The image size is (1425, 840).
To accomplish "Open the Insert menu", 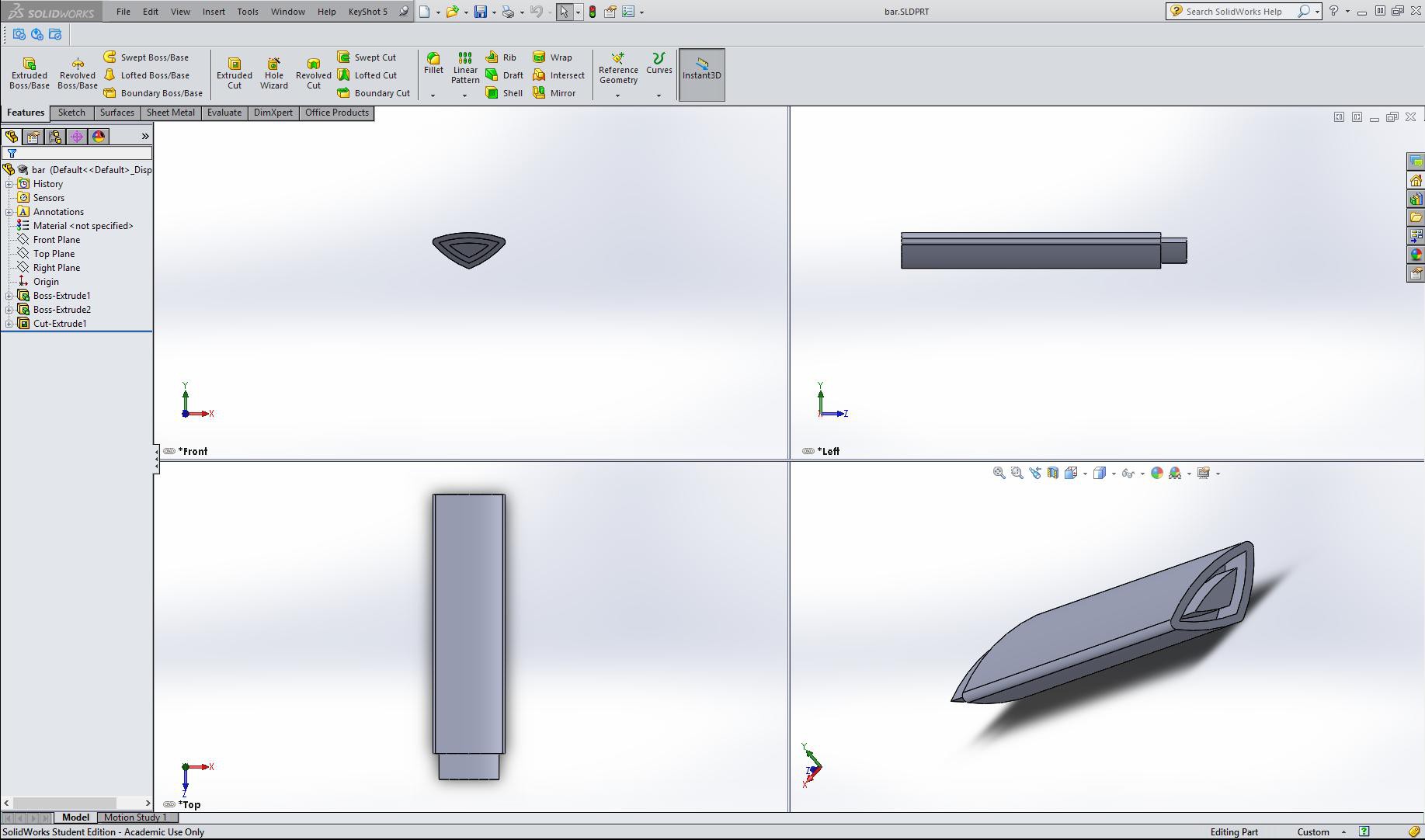I will [214, 12].
